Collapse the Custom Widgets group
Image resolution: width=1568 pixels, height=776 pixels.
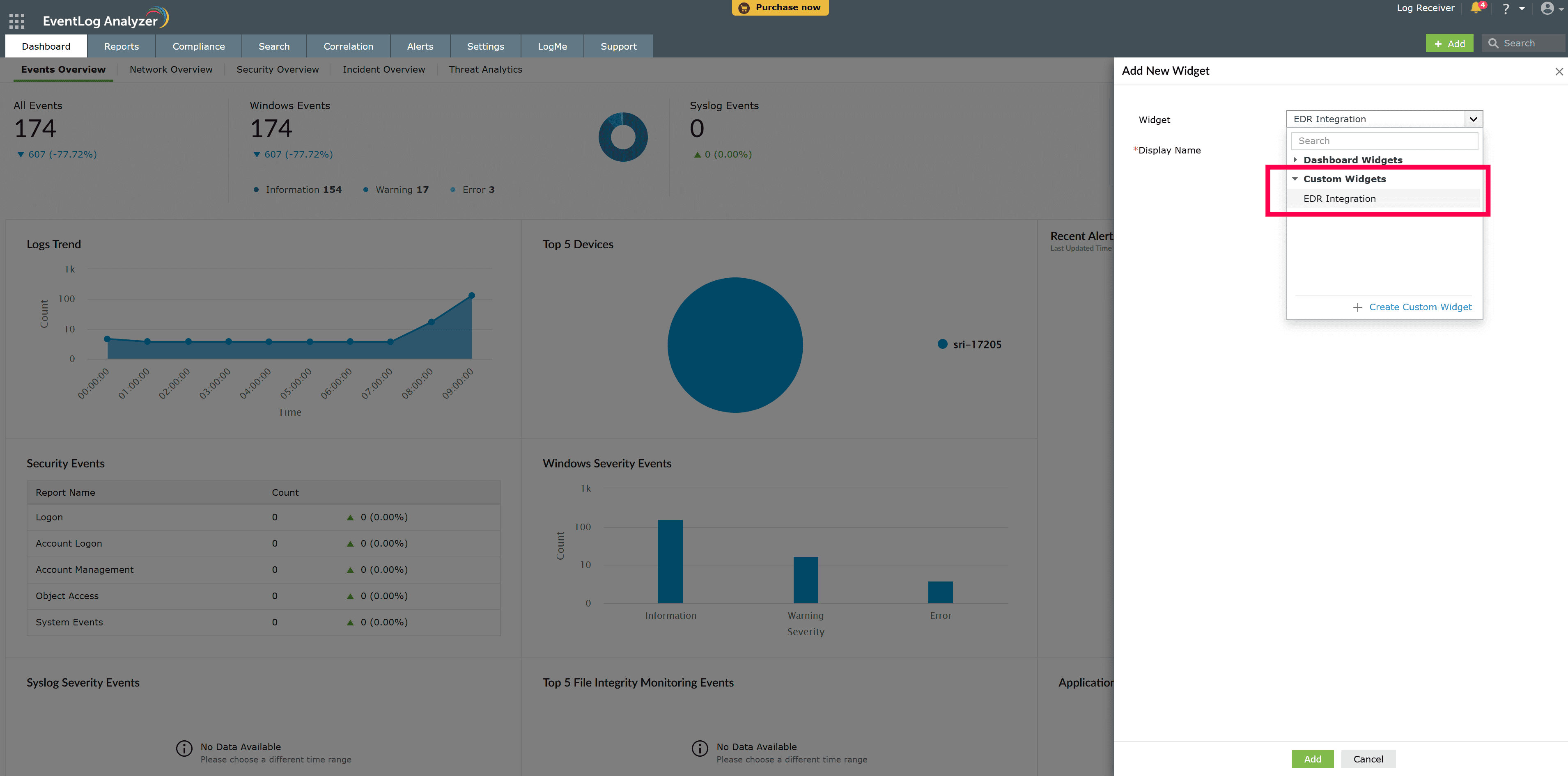click(x=1295, y=179)
